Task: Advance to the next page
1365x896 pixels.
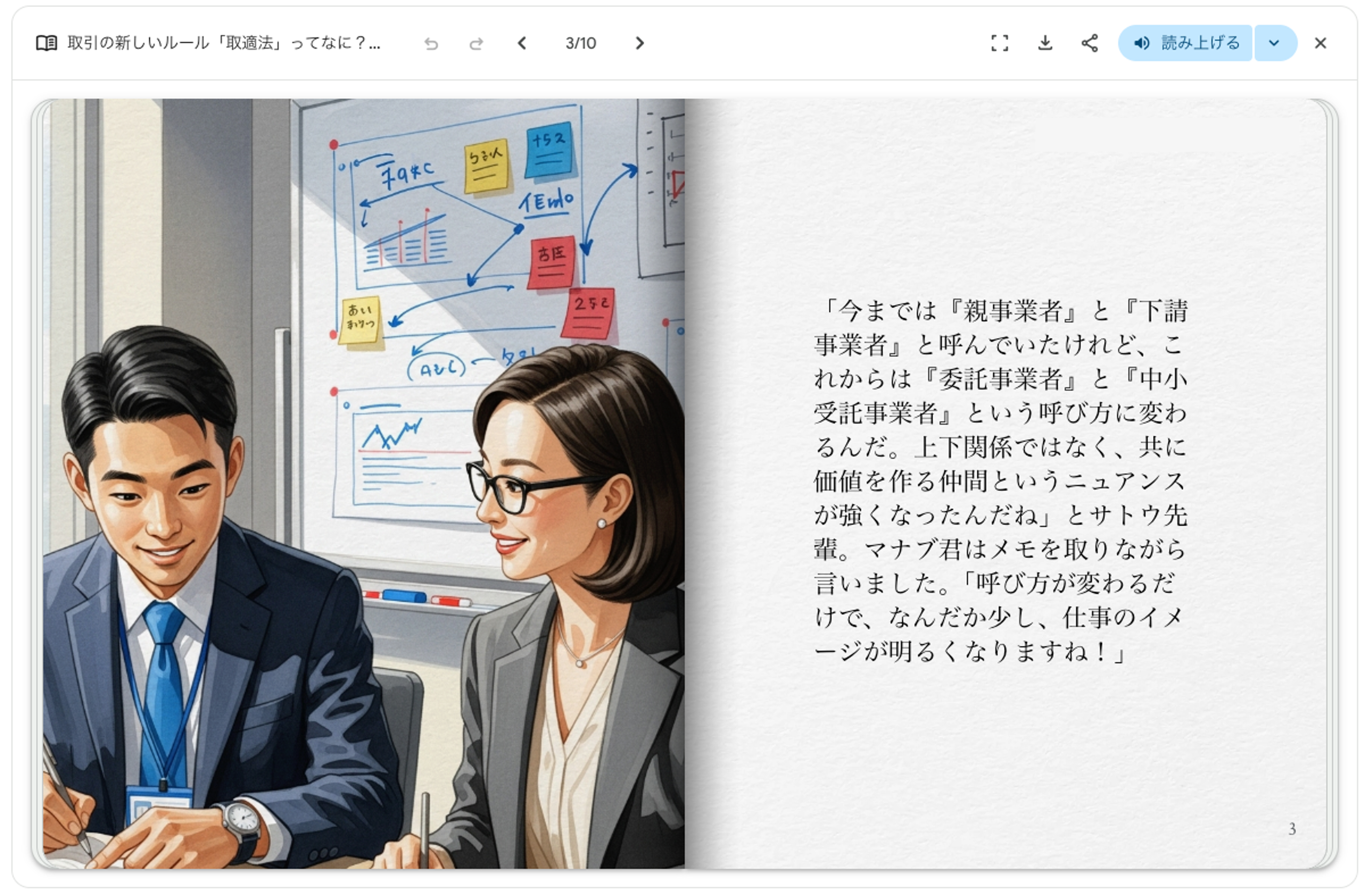Action: (640, 43)
